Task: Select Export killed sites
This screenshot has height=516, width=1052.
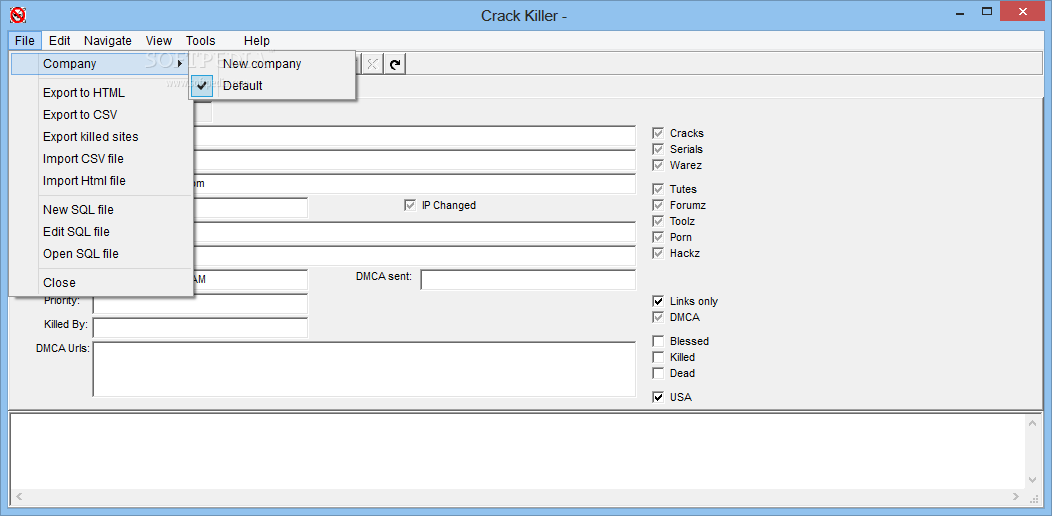Action: click(102, 137)
